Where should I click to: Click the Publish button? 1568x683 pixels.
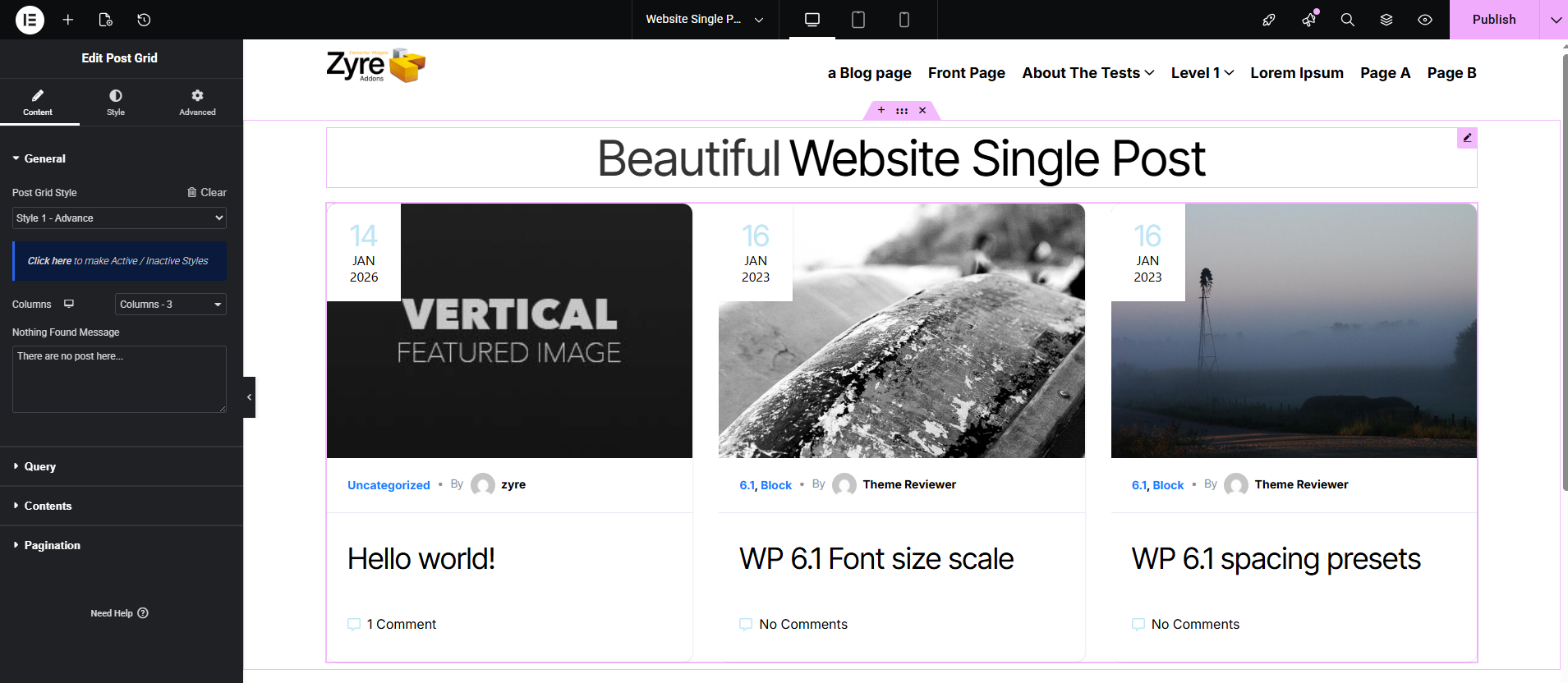point(1493,20)
